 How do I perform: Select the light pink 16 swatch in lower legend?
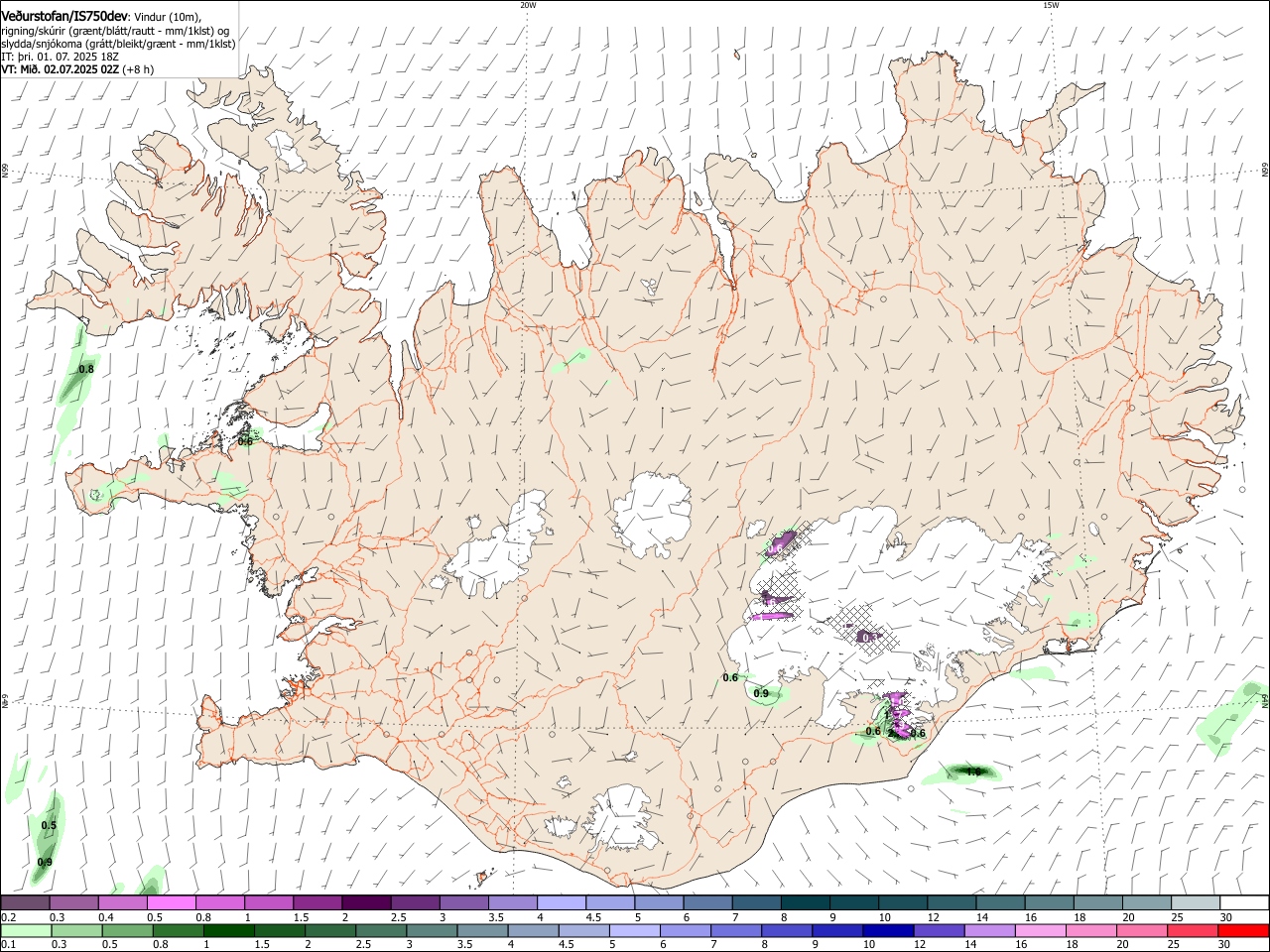tap(1039, 930)
